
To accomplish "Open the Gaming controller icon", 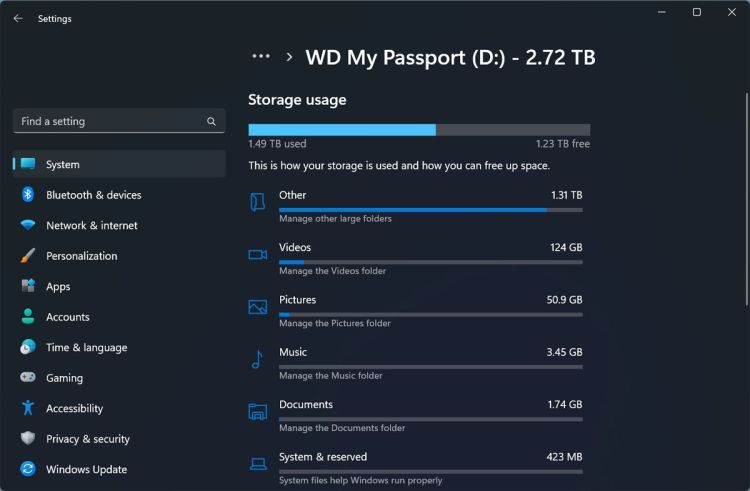I will tap(28, 378).
